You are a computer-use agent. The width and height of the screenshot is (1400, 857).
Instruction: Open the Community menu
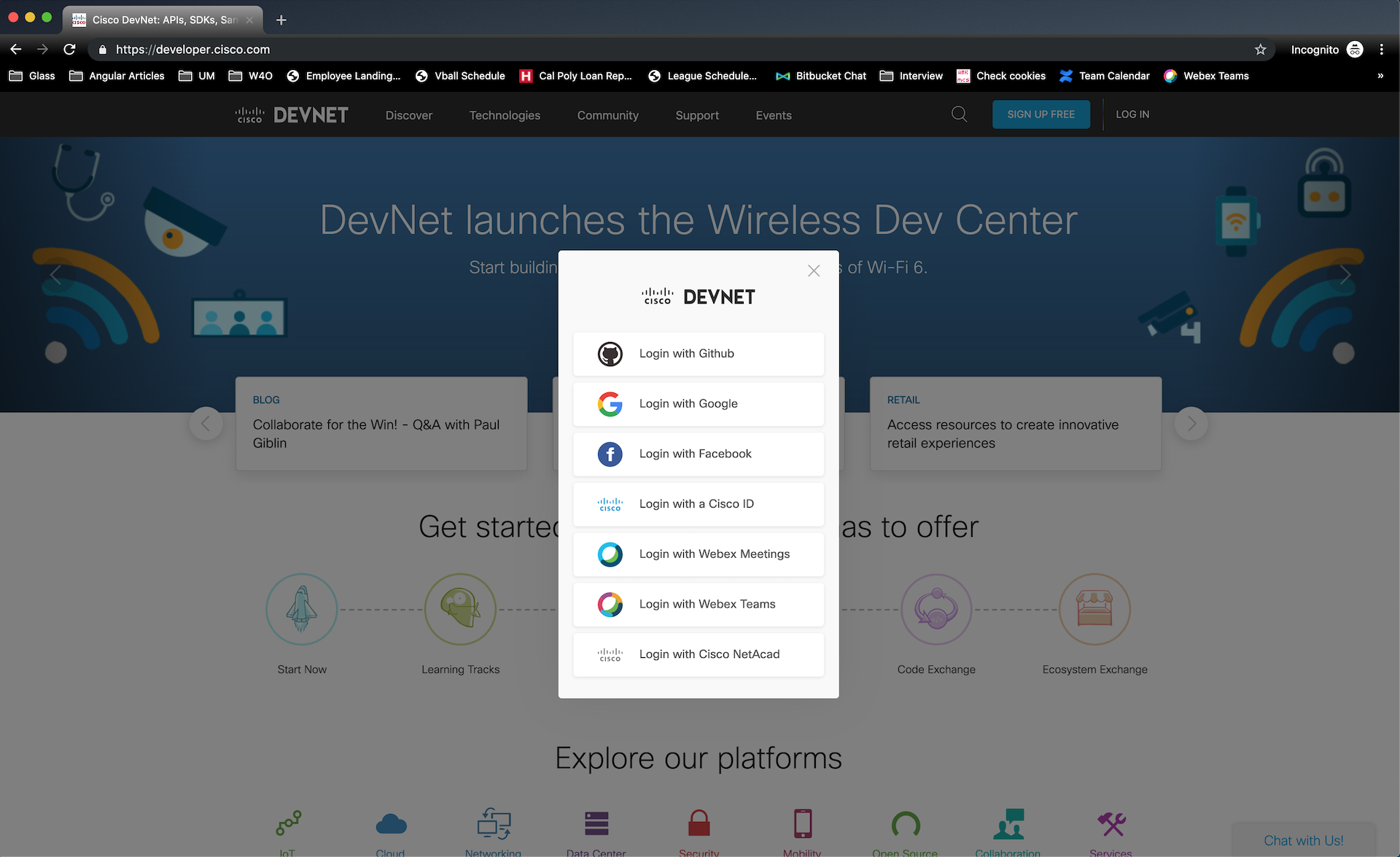click(608, 115)
